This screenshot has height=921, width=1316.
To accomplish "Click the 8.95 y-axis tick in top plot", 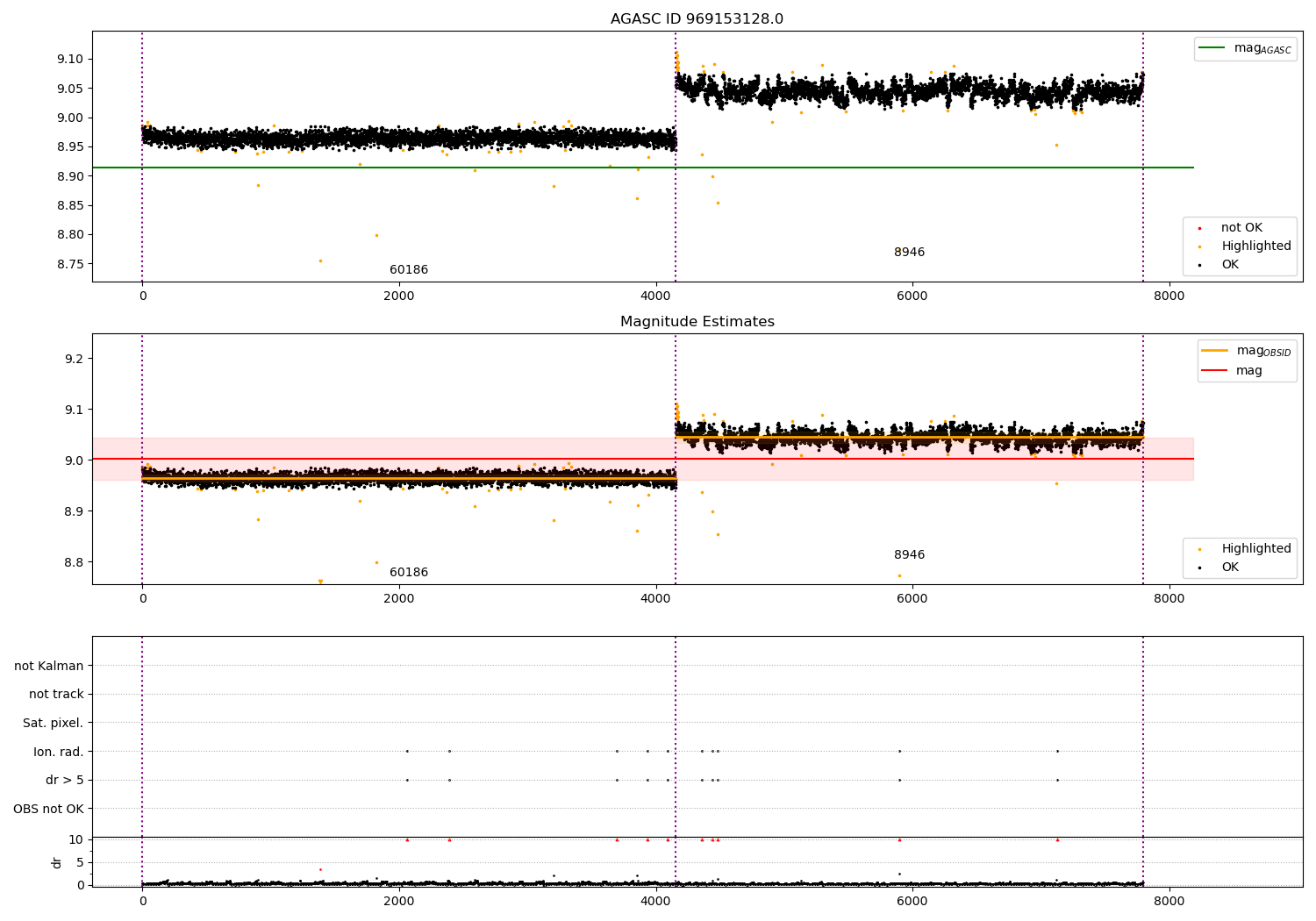I will [x=70, y=147].
